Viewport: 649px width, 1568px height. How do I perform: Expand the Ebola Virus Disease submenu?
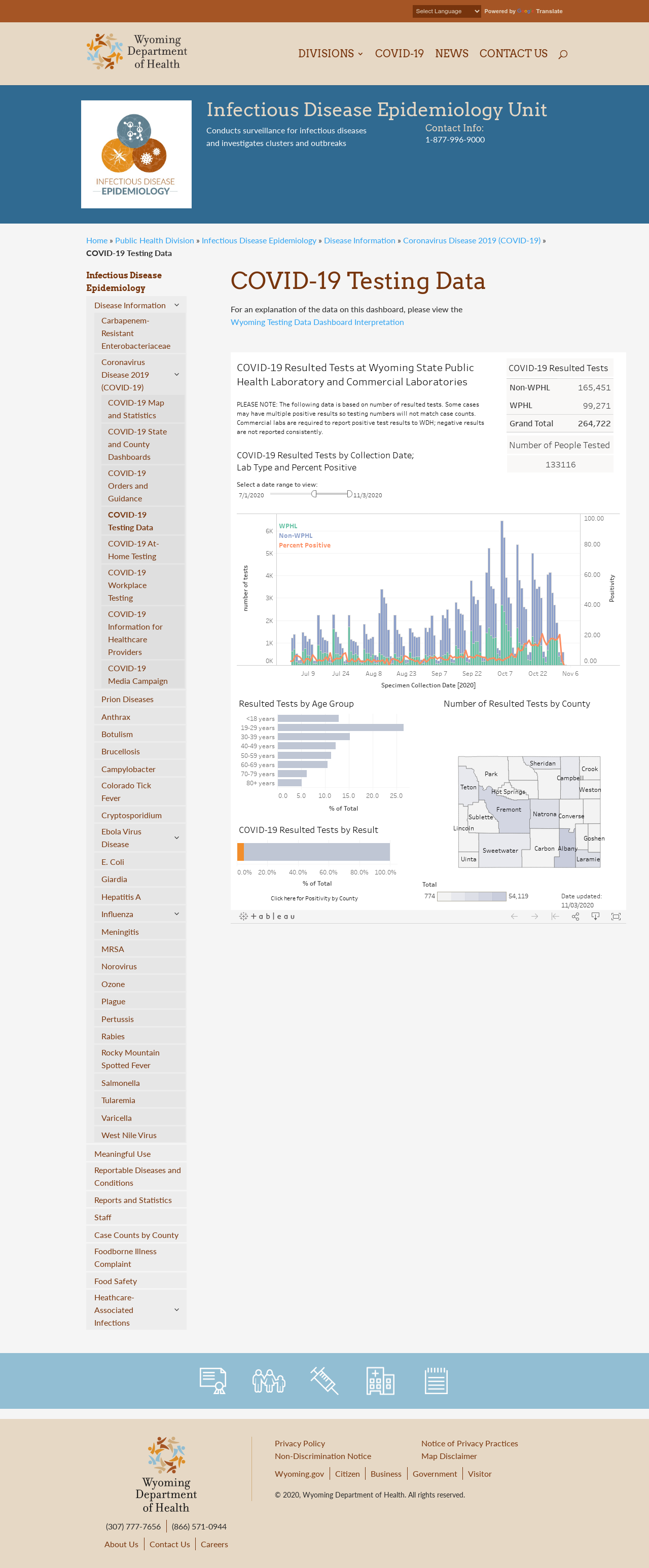coord(176,837)
